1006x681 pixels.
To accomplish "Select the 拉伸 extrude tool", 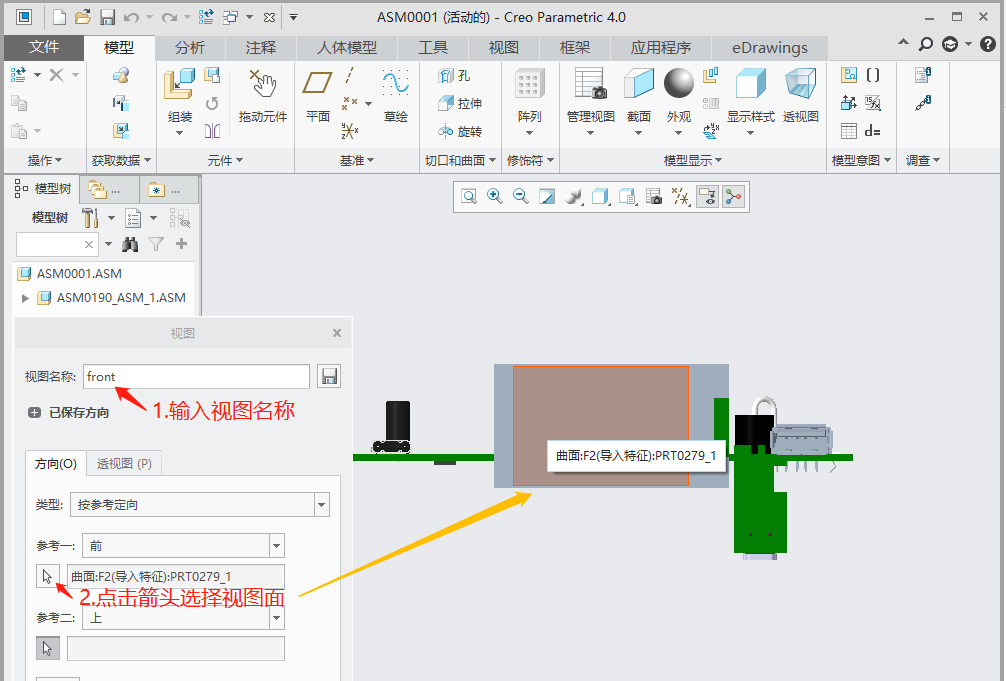I will [460, 103].
